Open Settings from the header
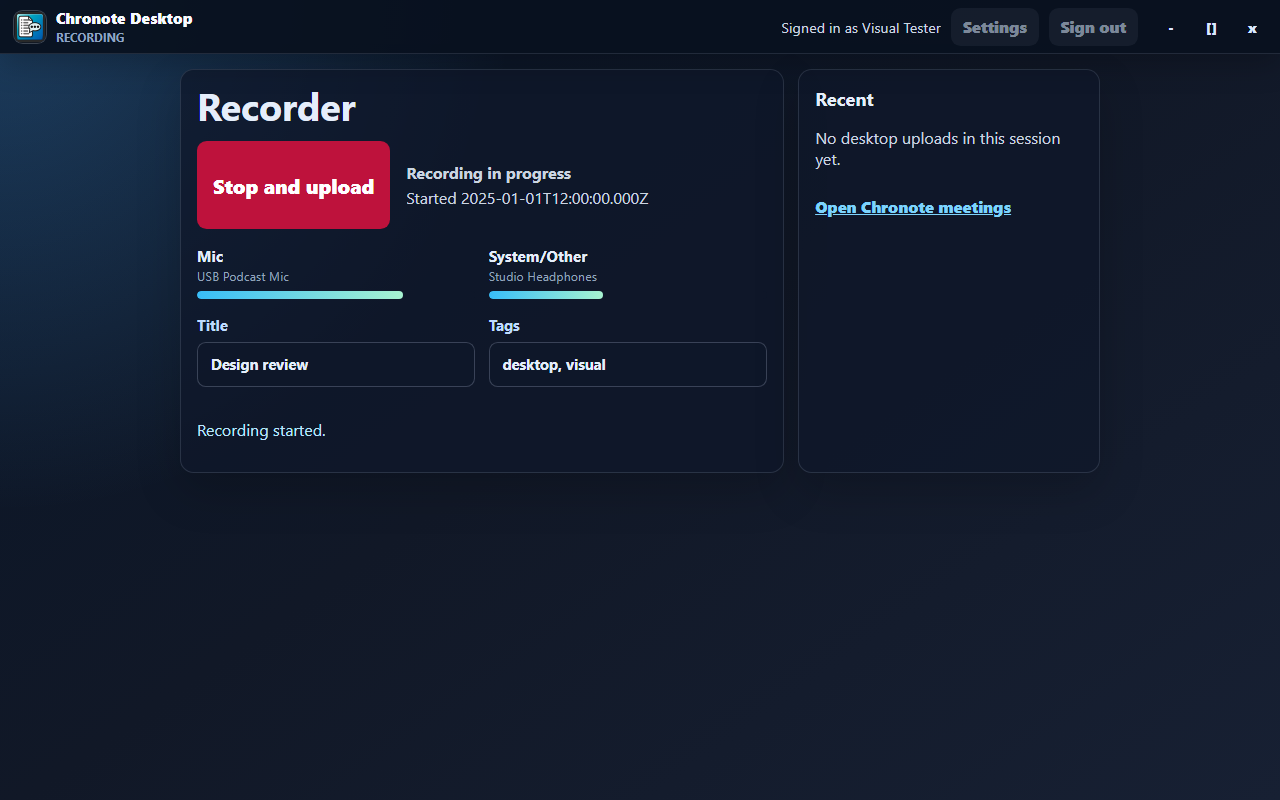 tap(995, 28)
